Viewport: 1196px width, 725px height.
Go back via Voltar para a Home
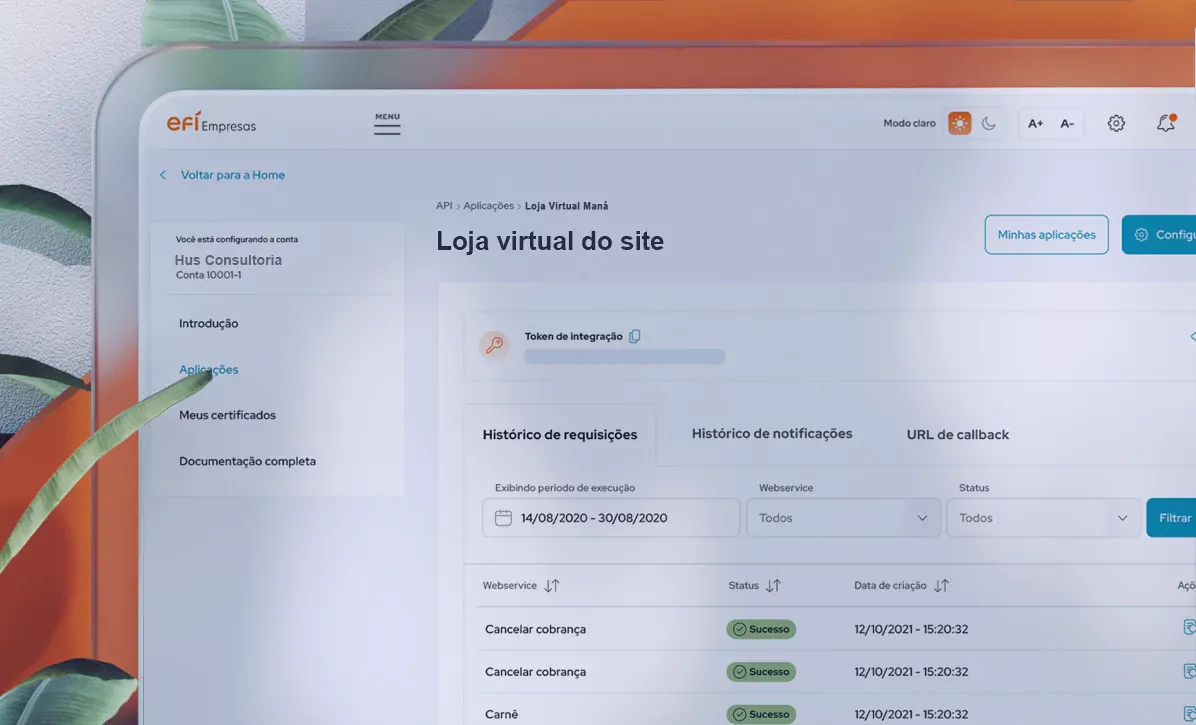232,175
